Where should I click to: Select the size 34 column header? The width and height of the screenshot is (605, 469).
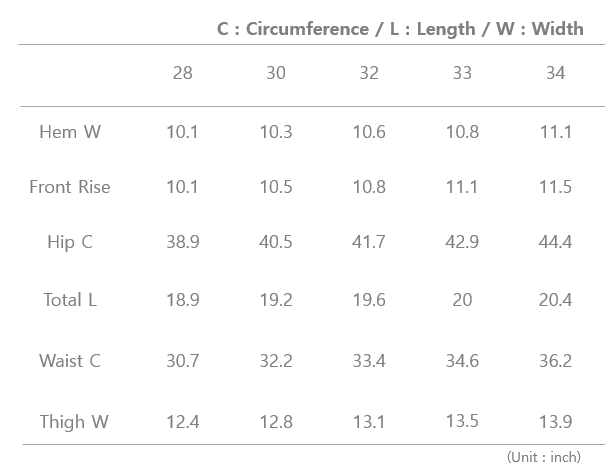555,73
